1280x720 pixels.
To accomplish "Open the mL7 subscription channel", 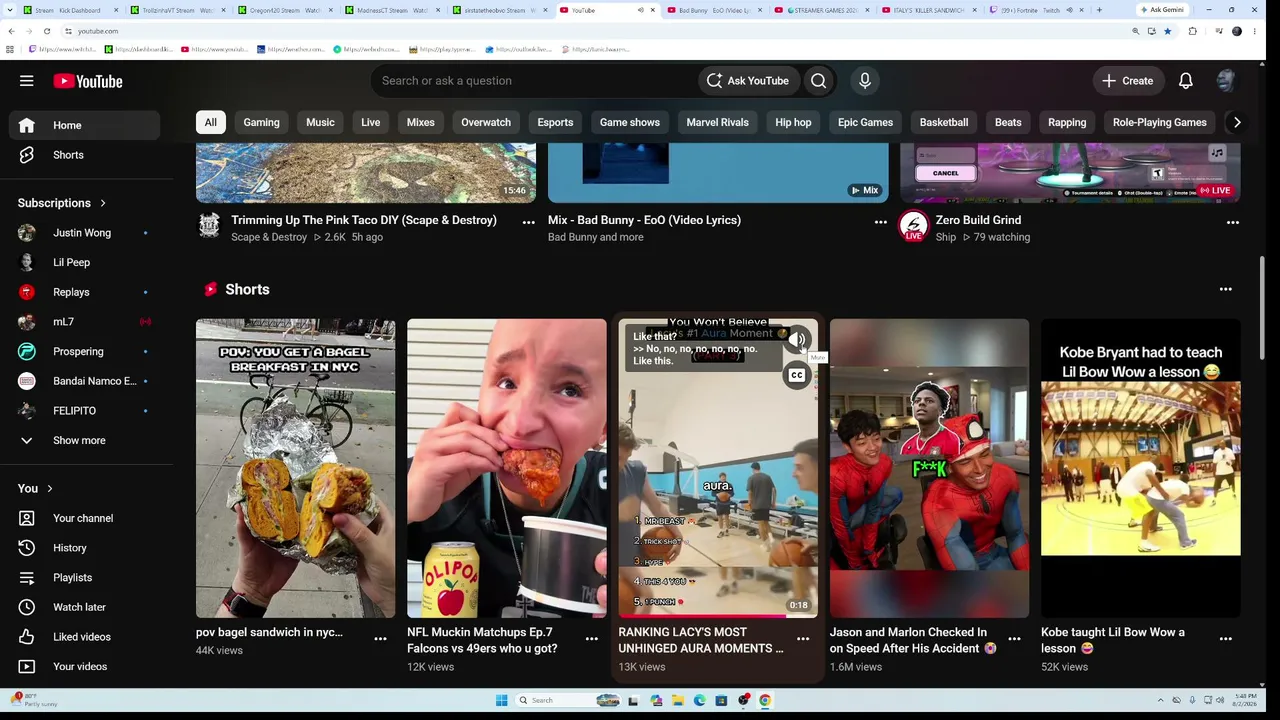I will 85,322.
